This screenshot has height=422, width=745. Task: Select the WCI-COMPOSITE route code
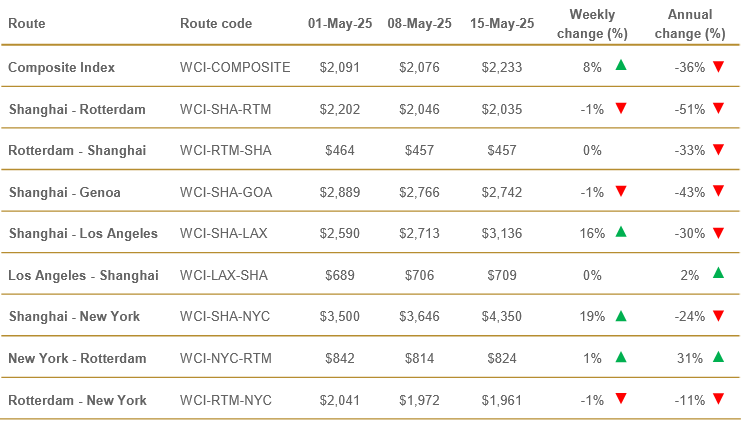click(x=235, y=67)
